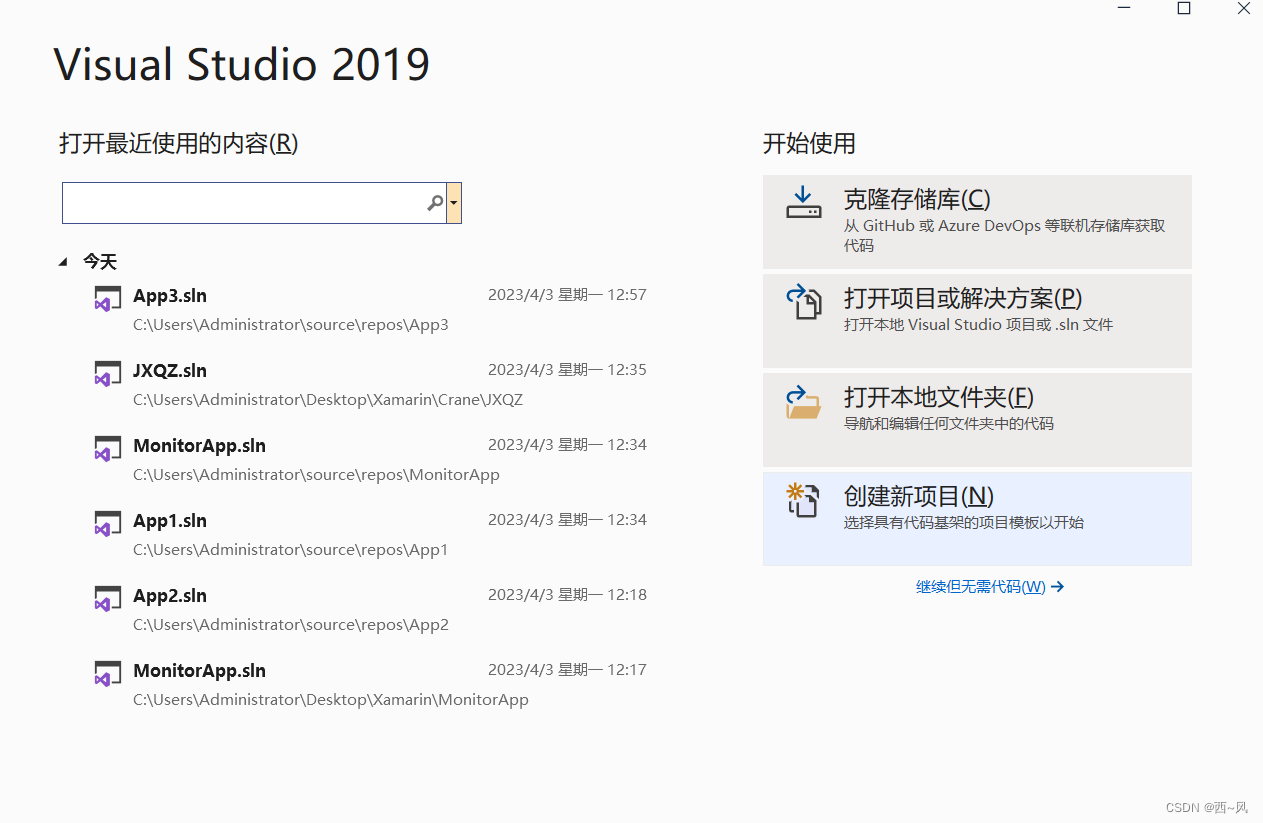Click 打开项目或解决方案(P) button
The width and height of the screenshot is (1263, 823).
click(x=977, y=321)
